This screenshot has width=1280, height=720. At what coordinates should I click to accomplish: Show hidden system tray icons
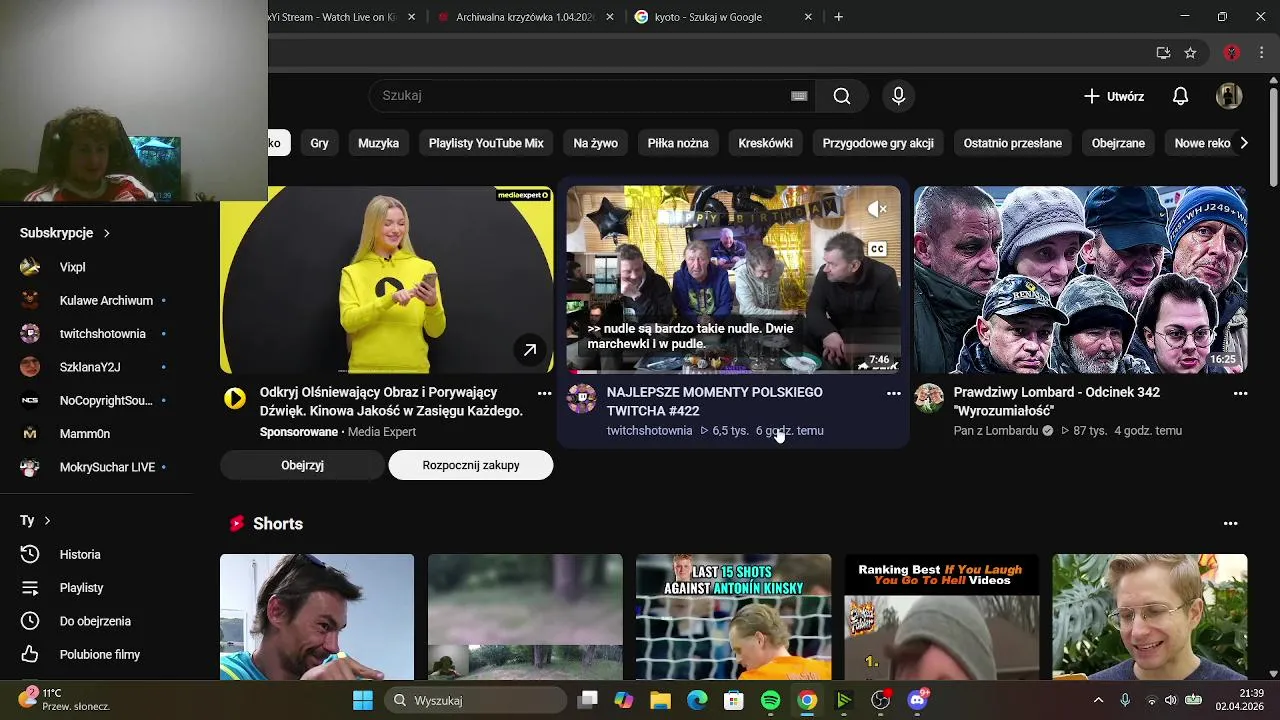pyautogui.click(x=1098, y=700)
